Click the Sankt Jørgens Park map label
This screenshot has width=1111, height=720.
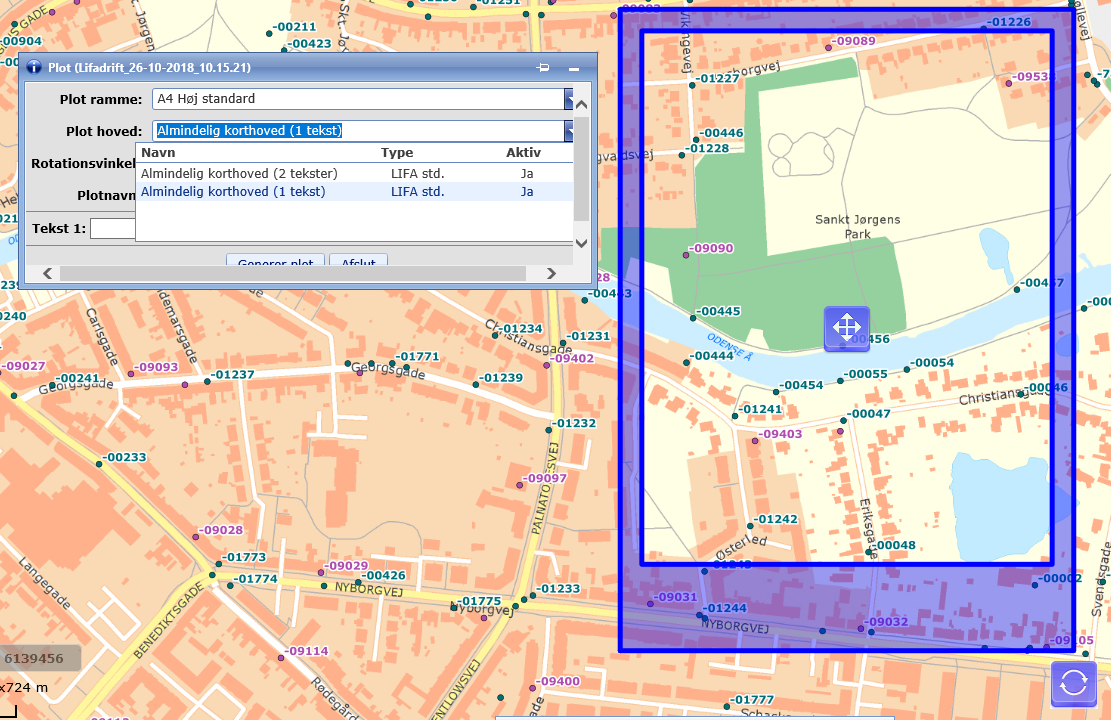pyautogui.click(x=857, y=227)
